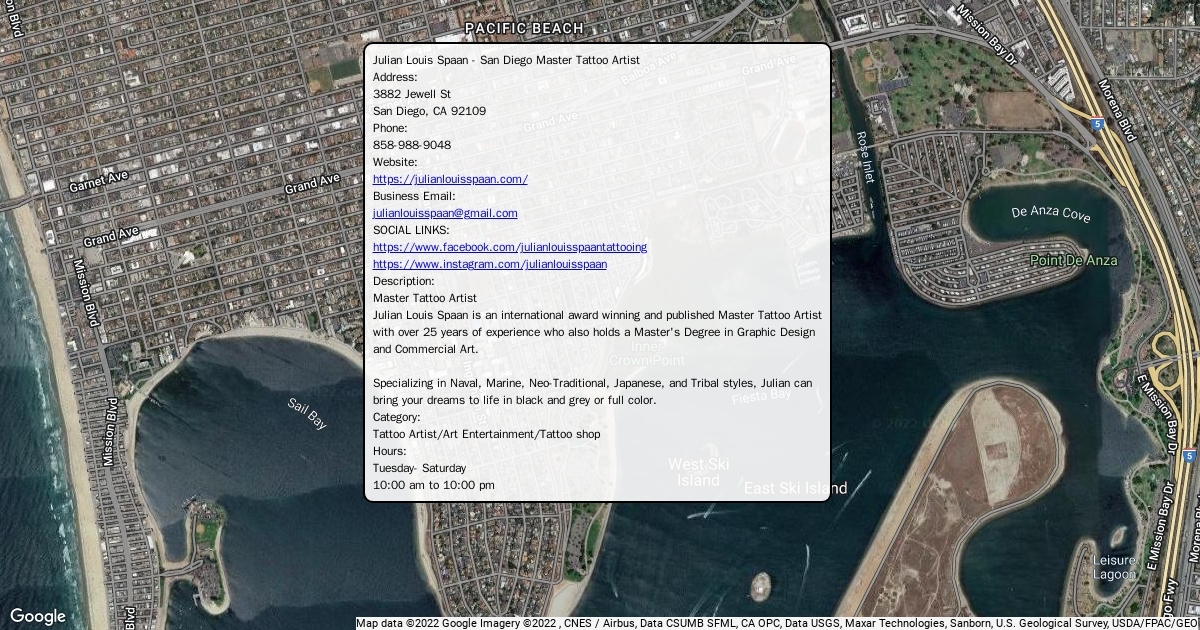Open the Instagram julianlouisspaan link
Viewport: 1200px width, 630px height.
point(489,264)
